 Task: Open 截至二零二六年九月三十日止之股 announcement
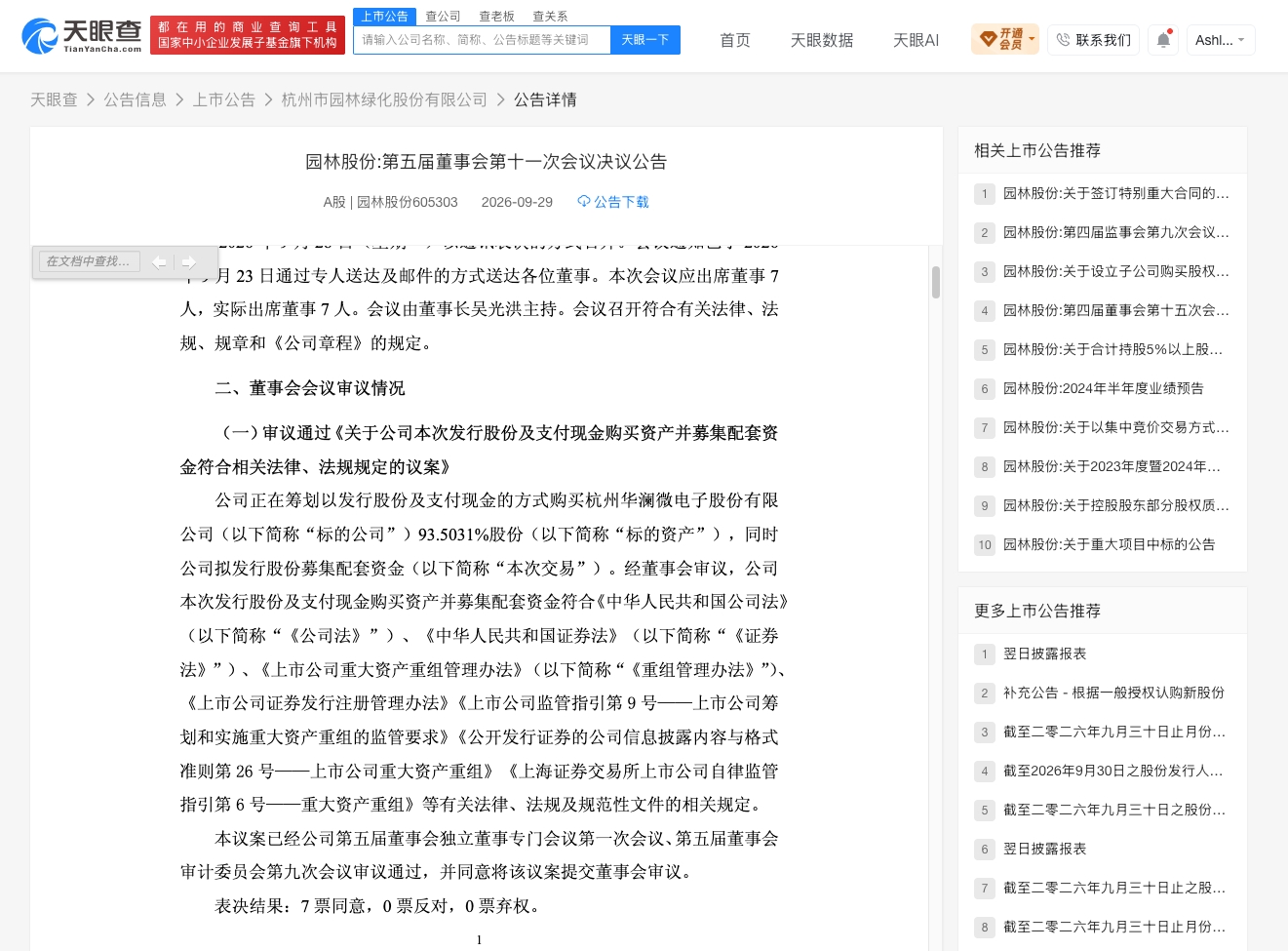click(1114, 888)
